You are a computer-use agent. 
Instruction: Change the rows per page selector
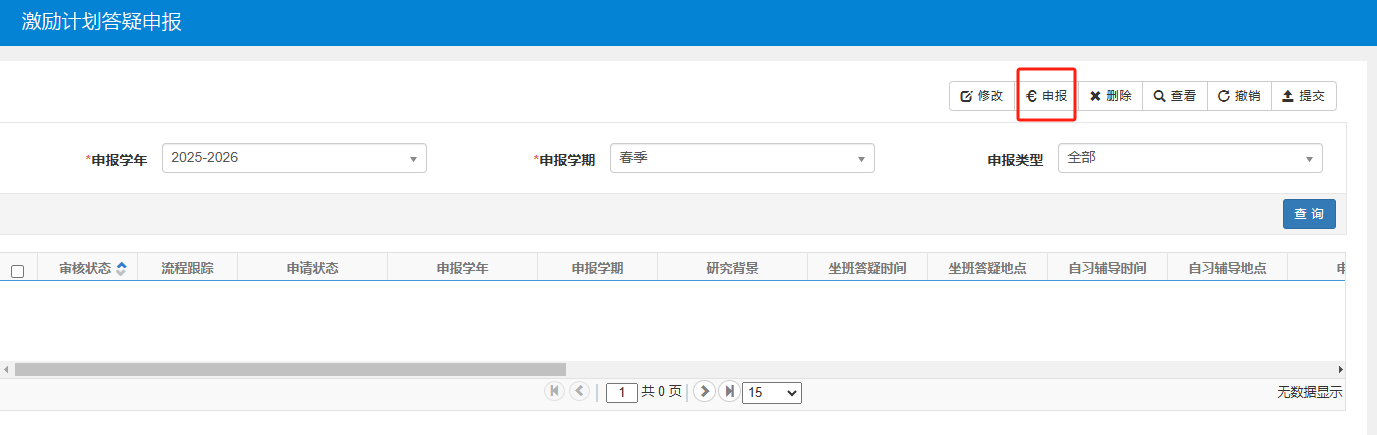click(x=771, y=393)
